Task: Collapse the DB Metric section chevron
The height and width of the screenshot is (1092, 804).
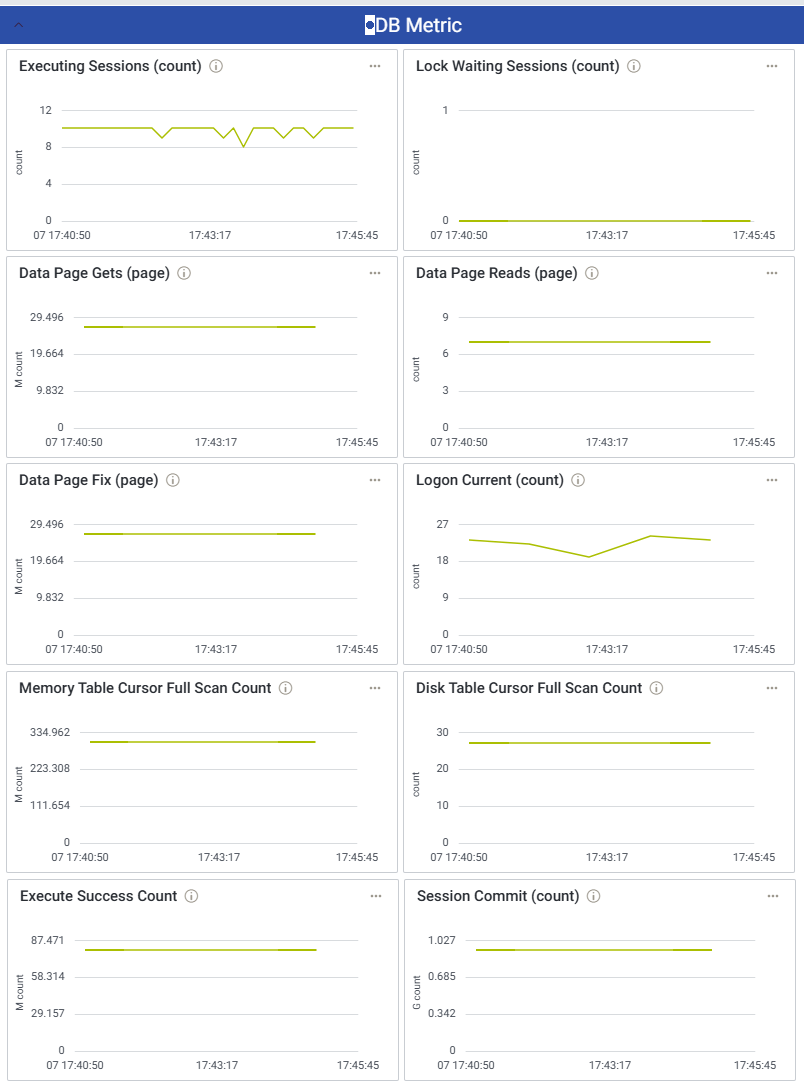Action: click(x=19, y=25)
